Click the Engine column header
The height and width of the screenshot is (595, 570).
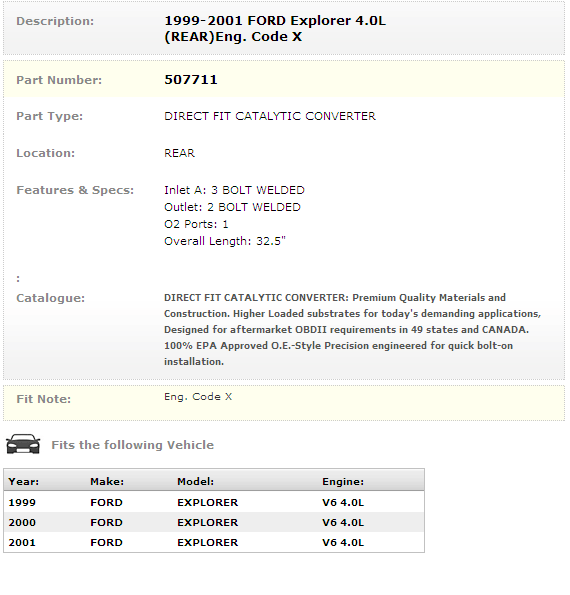(x=343, y=482)
